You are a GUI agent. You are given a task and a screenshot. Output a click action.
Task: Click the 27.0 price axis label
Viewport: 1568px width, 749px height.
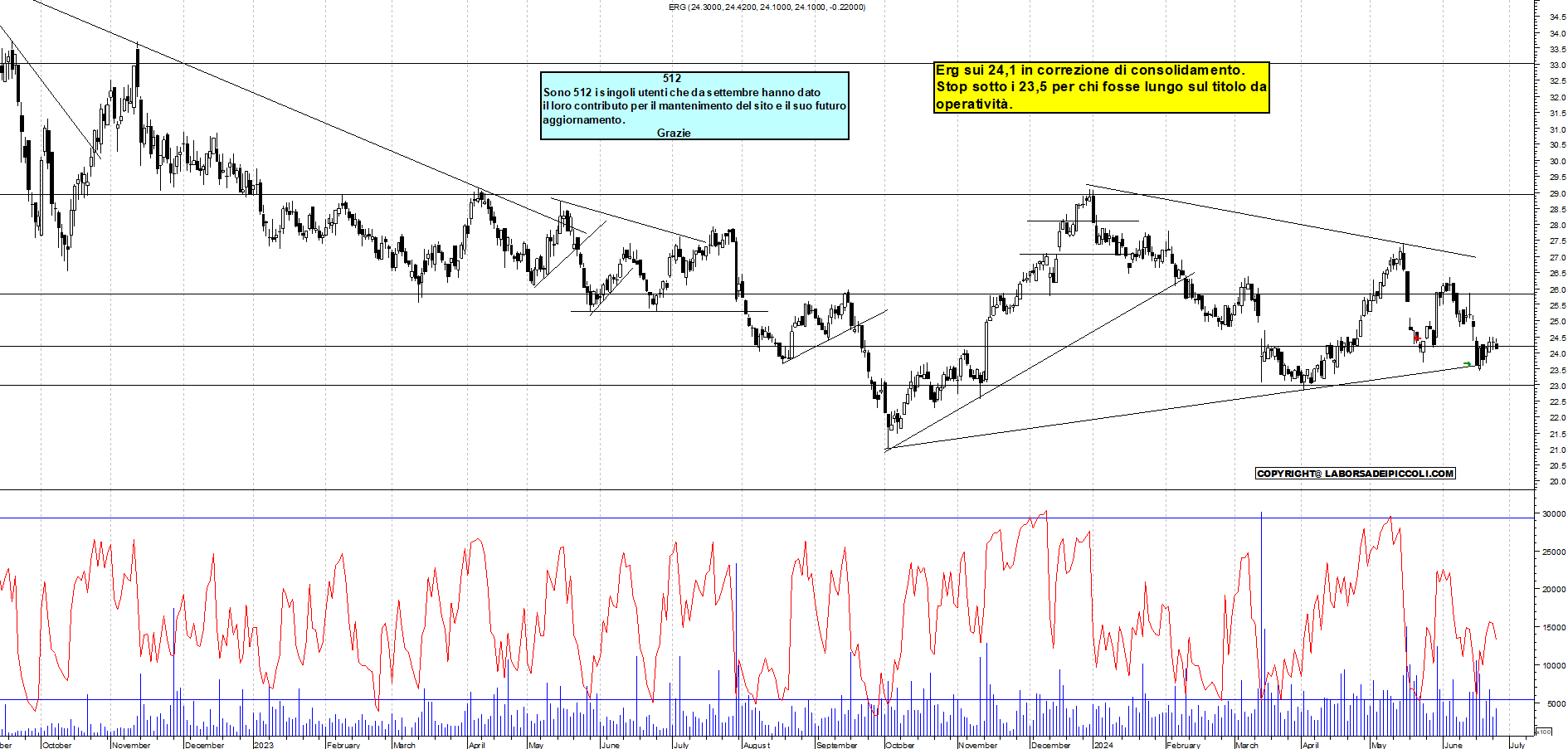click(x=1557, y=258)
